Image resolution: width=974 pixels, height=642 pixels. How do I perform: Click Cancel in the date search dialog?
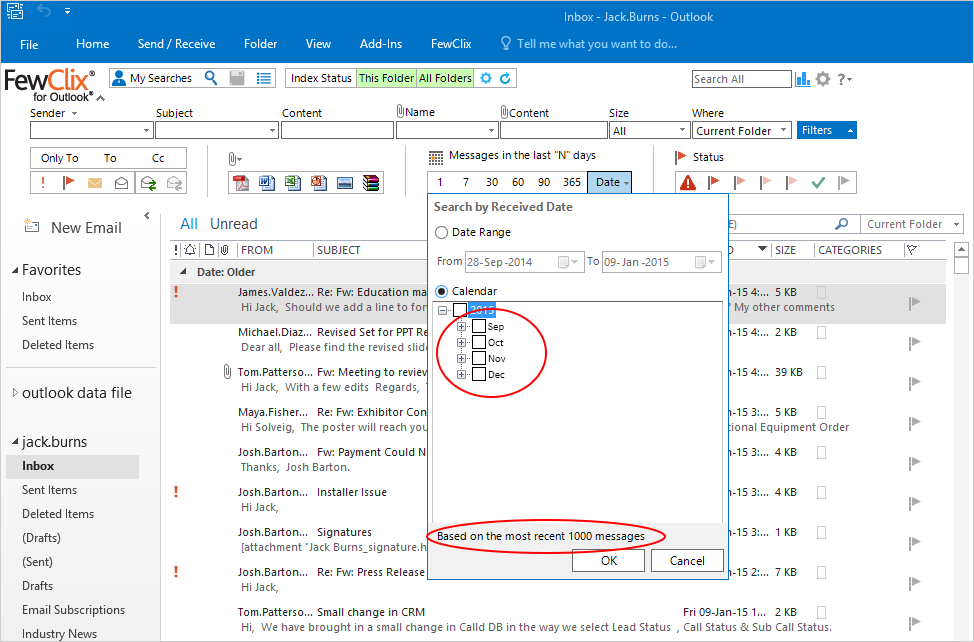coord(687,561)
